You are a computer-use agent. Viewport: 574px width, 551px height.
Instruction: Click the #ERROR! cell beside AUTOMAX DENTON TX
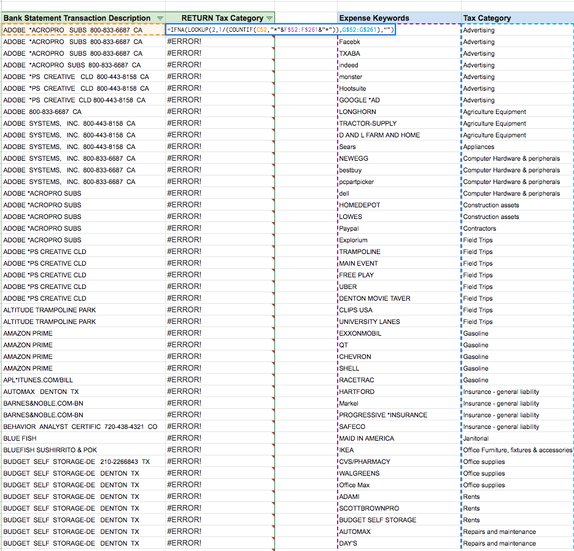[220, 392]
